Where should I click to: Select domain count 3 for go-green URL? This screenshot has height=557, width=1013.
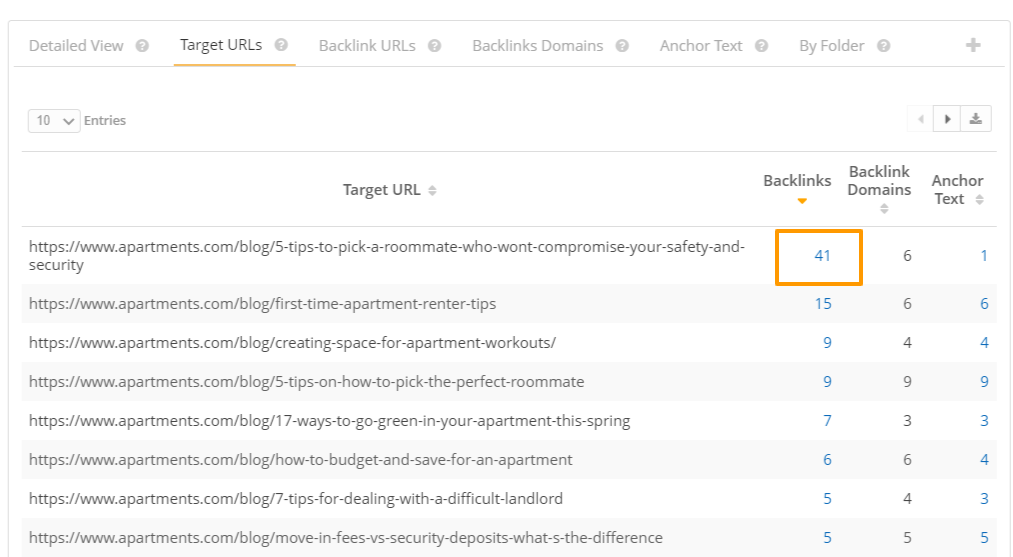pos(907,421)
